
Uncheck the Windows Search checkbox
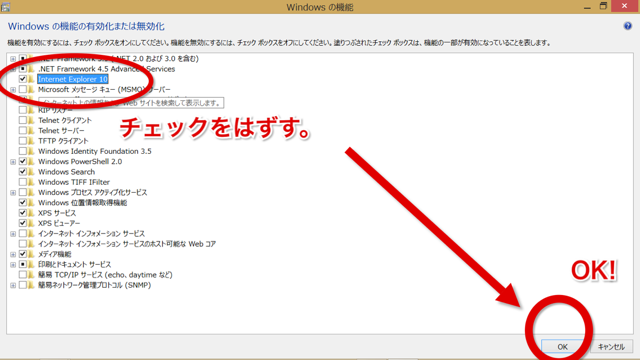[23, 172]
